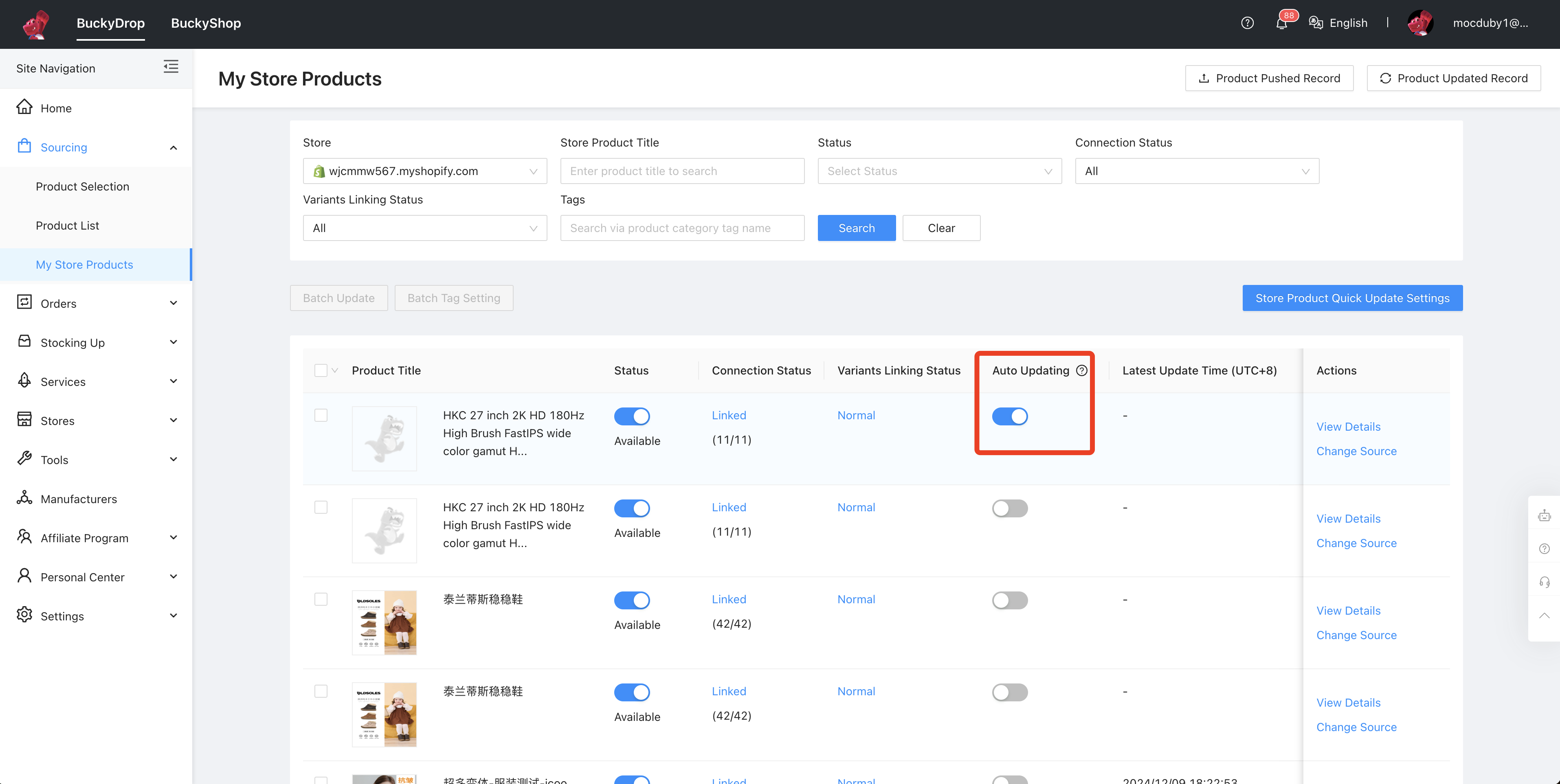Expand the Variants Linking Status dropdown

coord(424,228)
